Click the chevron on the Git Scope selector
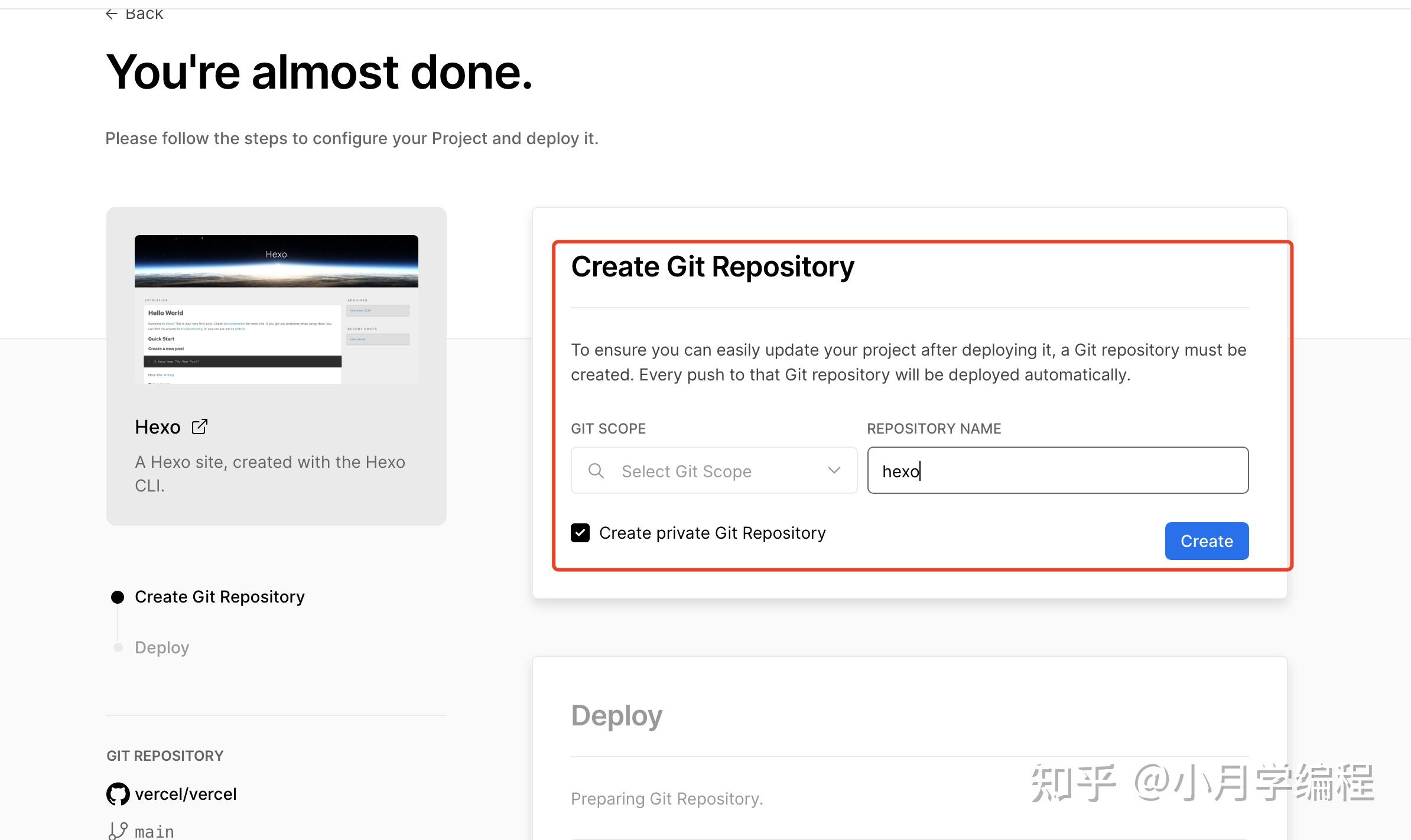The image size is (1411, 840). coord(834,471)
